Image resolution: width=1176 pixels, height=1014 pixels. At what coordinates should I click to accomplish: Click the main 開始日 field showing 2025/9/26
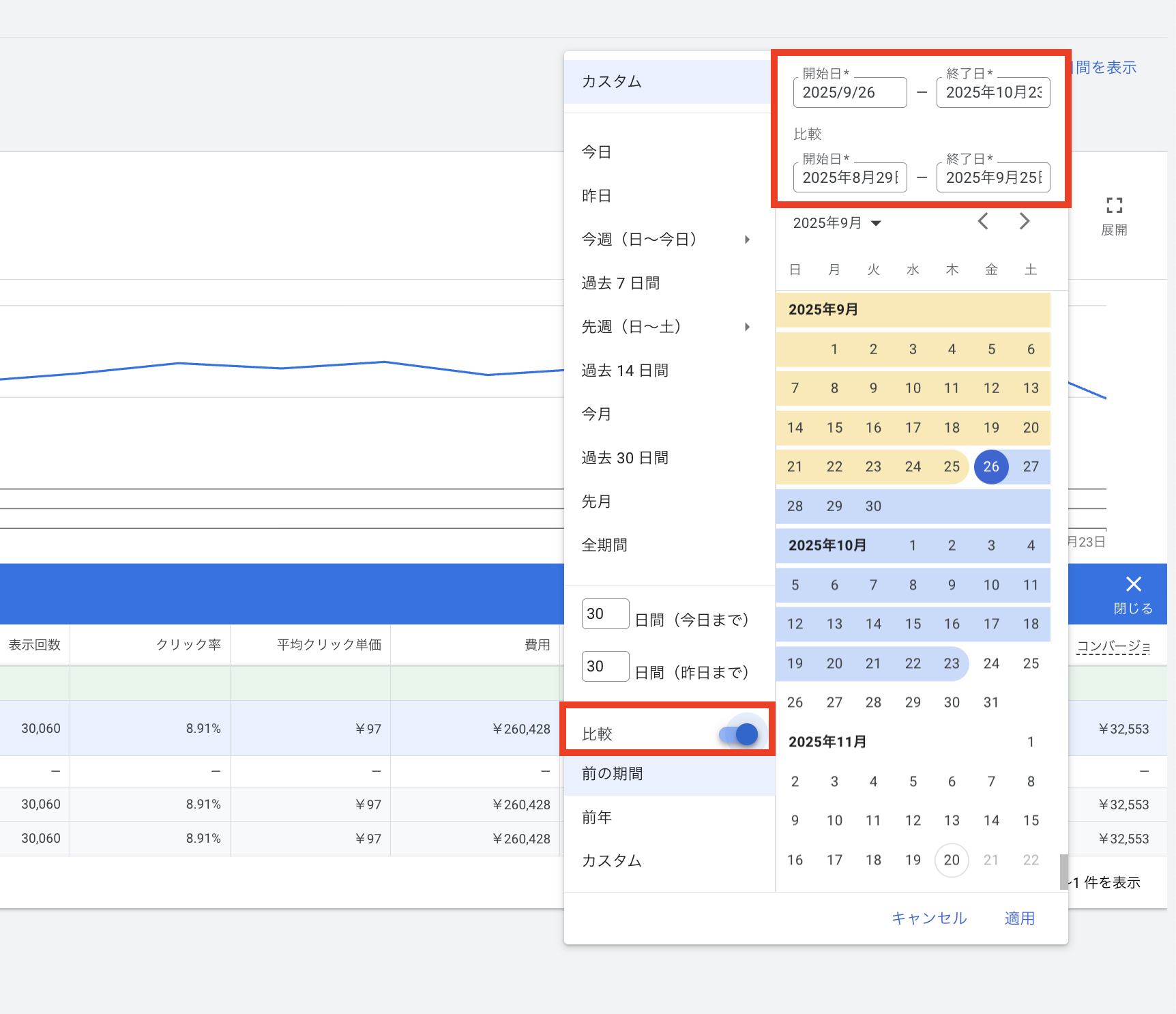tap(849, 93)
